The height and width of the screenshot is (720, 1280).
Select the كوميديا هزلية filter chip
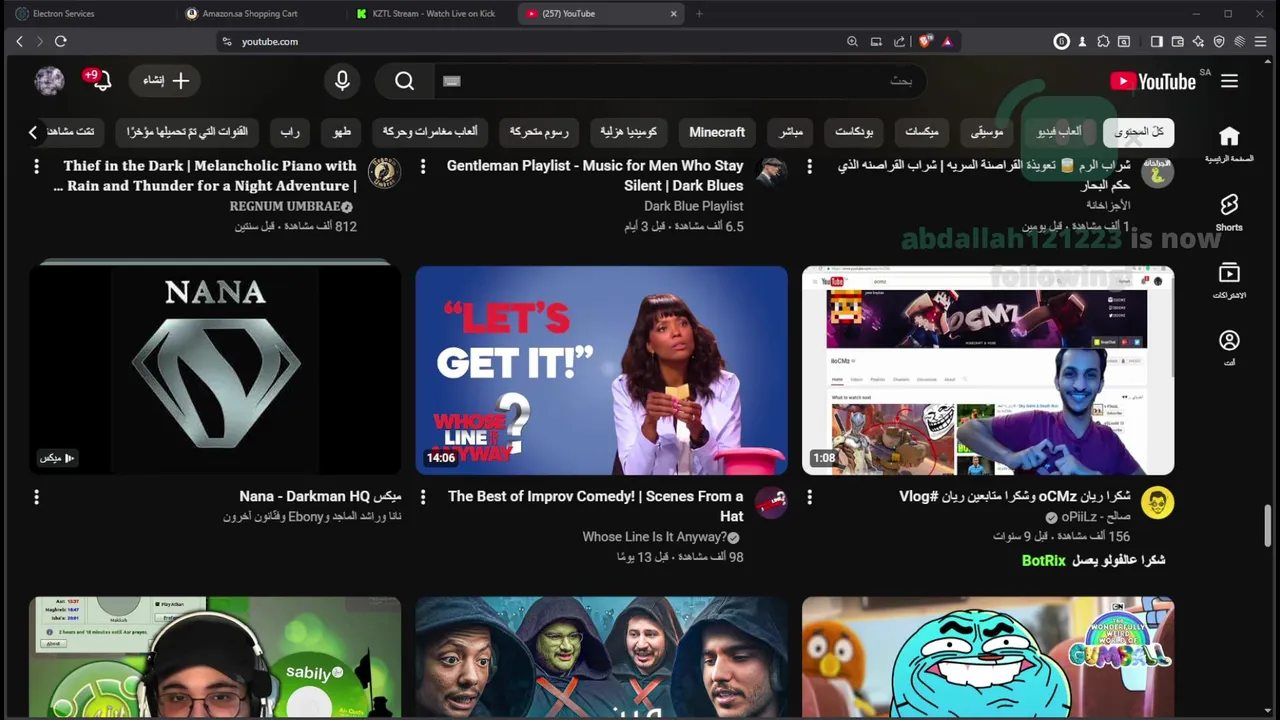[x=628, y=132]
